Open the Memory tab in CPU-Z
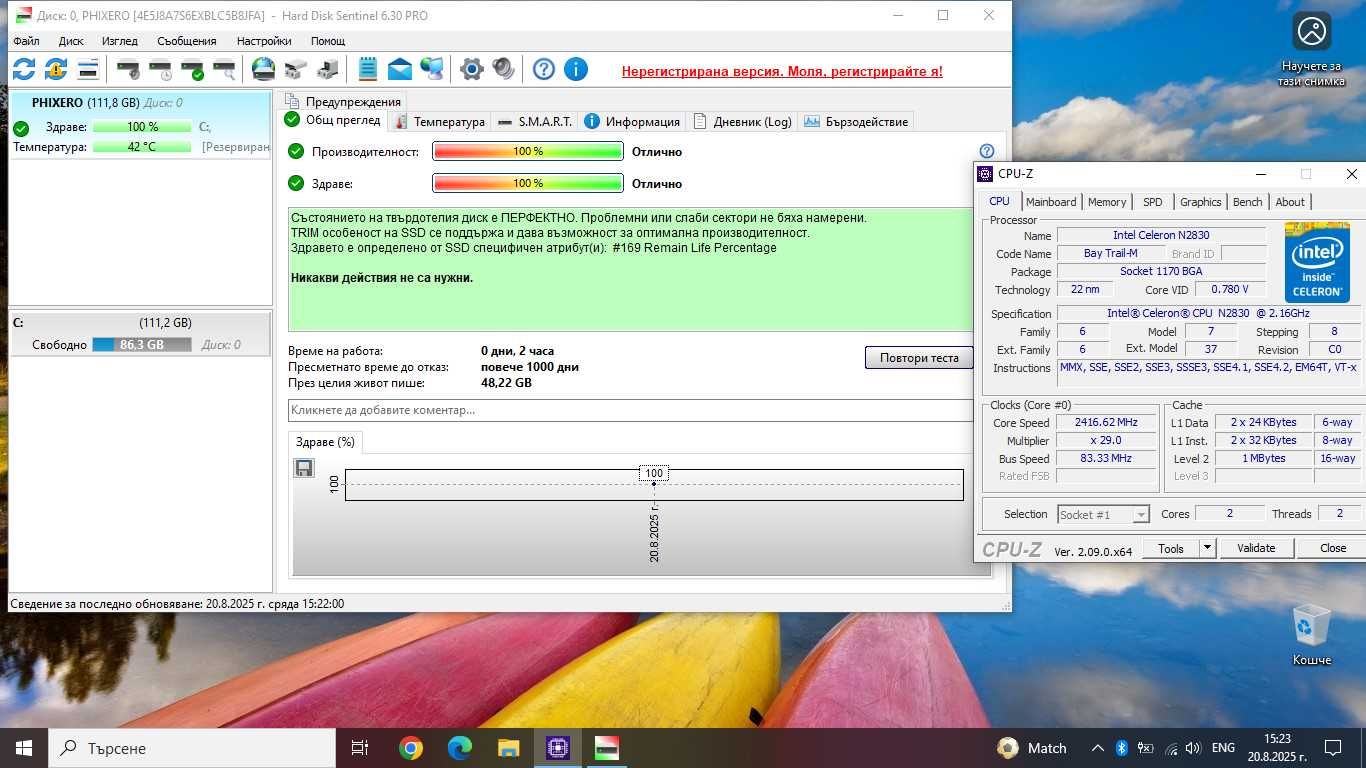The image size is (1366, 768). tap(1107, 201)
